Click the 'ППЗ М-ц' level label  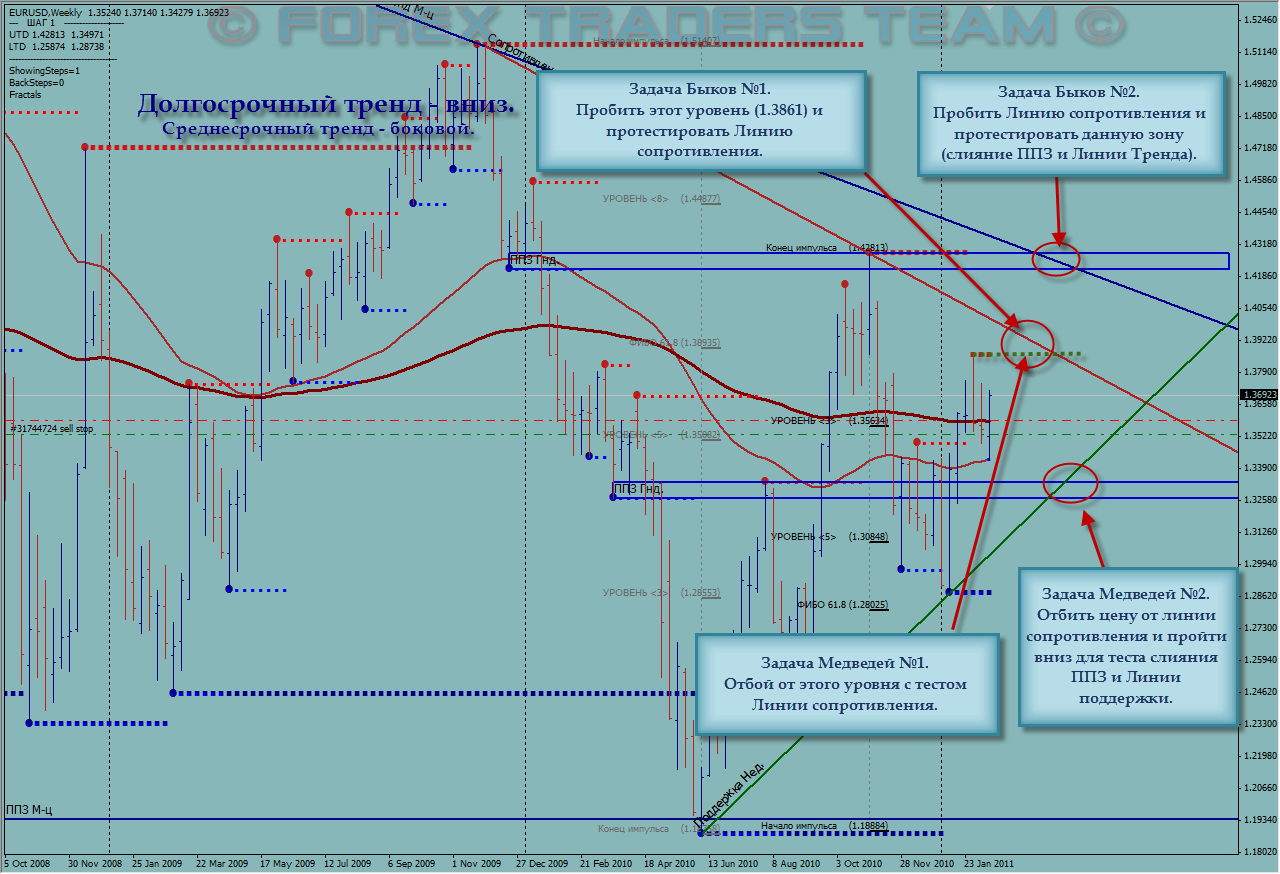pos(29,809)
